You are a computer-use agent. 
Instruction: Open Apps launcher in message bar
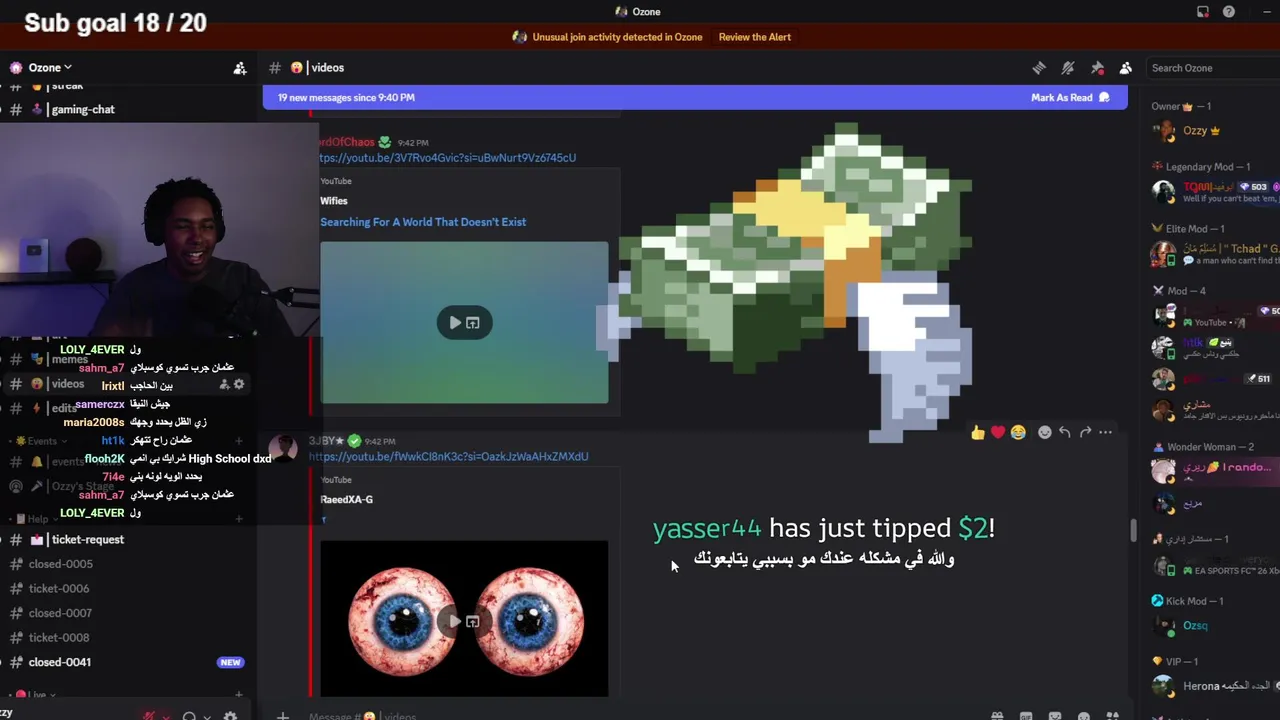(x=1113, y=716)
